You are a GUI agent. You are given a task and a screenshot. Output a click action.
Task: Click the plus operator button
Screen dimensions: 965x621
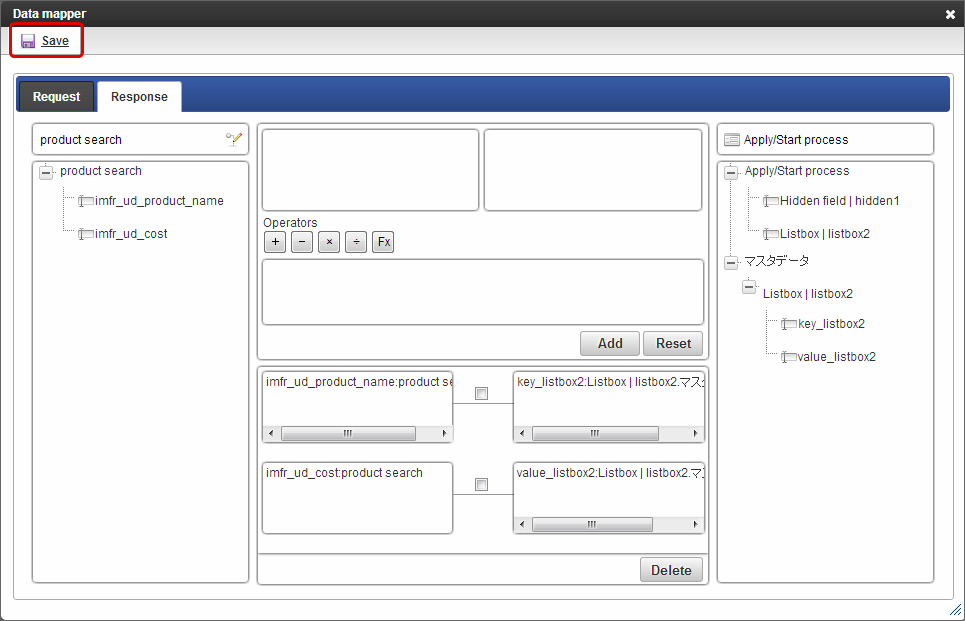pyautogui.click(x=275, y=242)
